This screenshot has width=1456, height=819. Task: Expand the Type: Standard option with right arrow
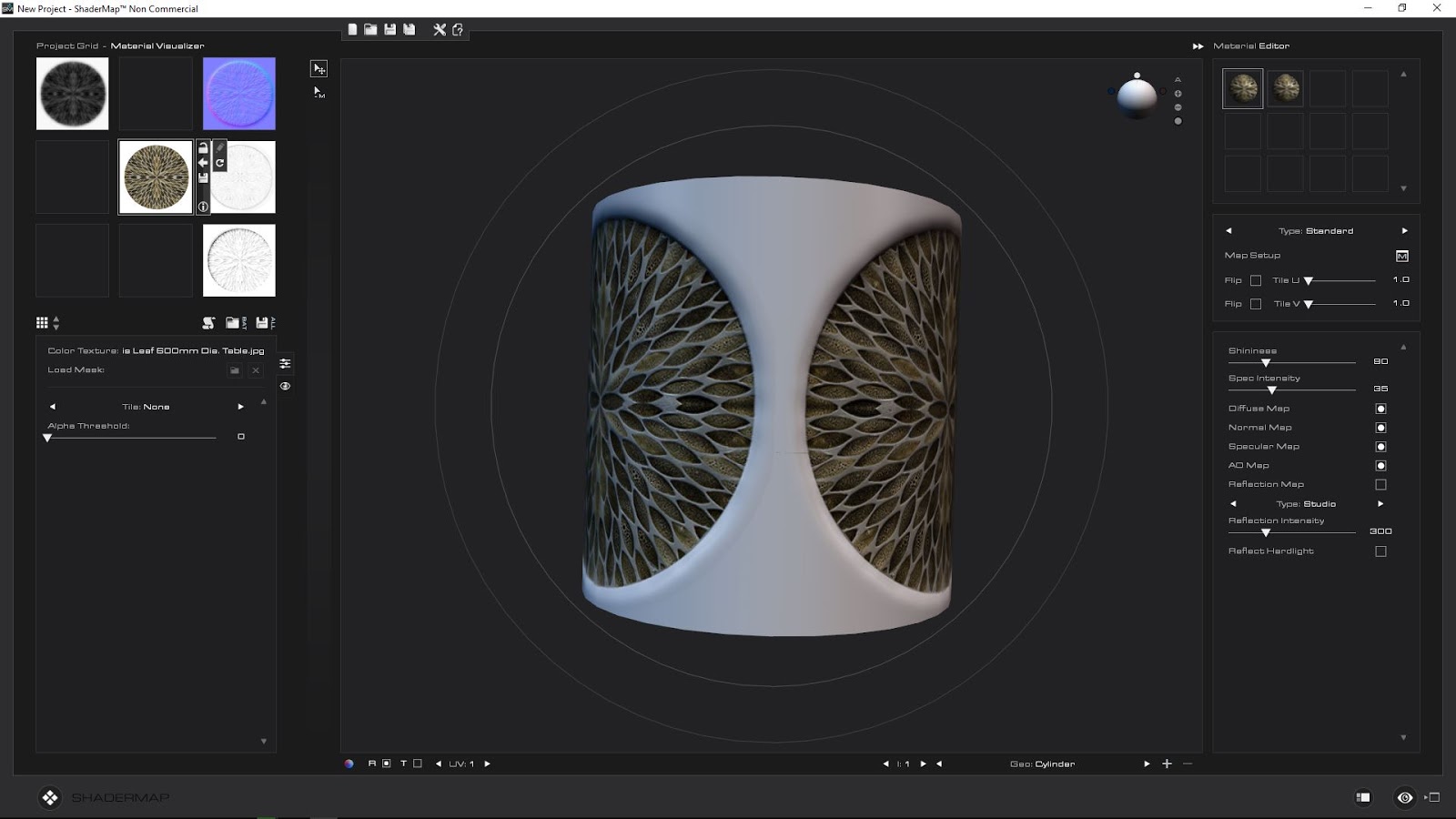tap(1404, 230)
